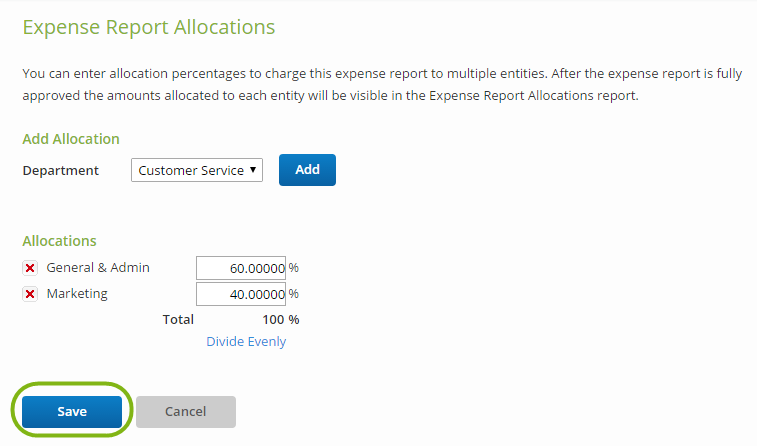Delete the Marketing allocation row
757x446 pixels.
coord(30,294)
